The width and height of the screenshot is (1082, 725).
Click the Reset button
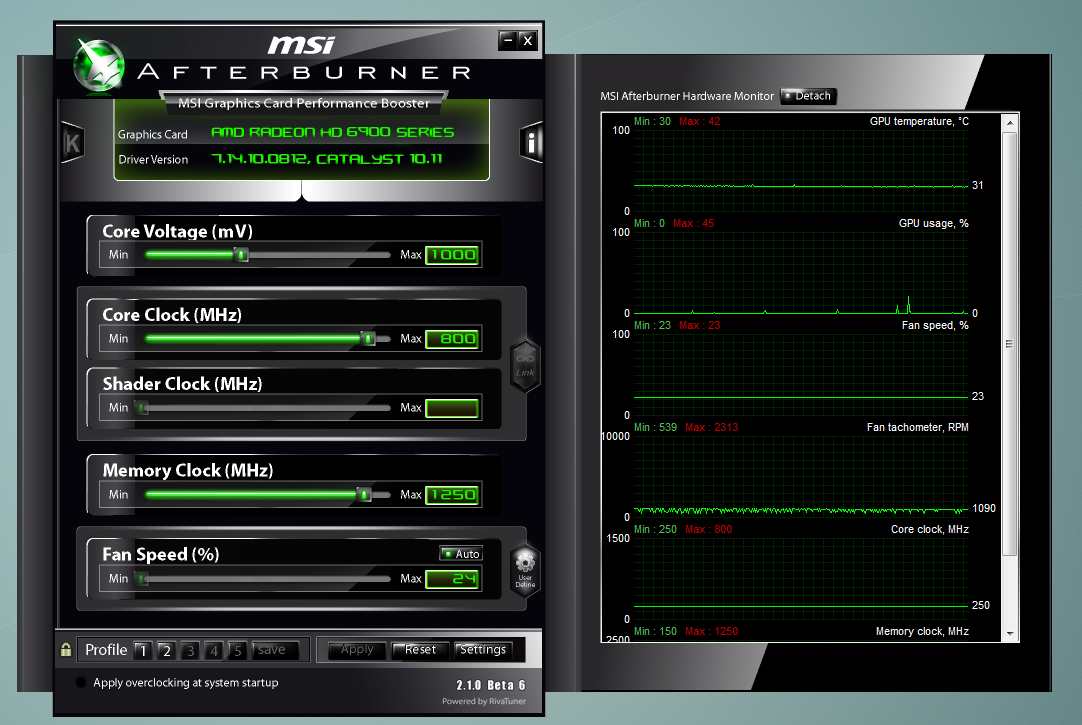420,650
